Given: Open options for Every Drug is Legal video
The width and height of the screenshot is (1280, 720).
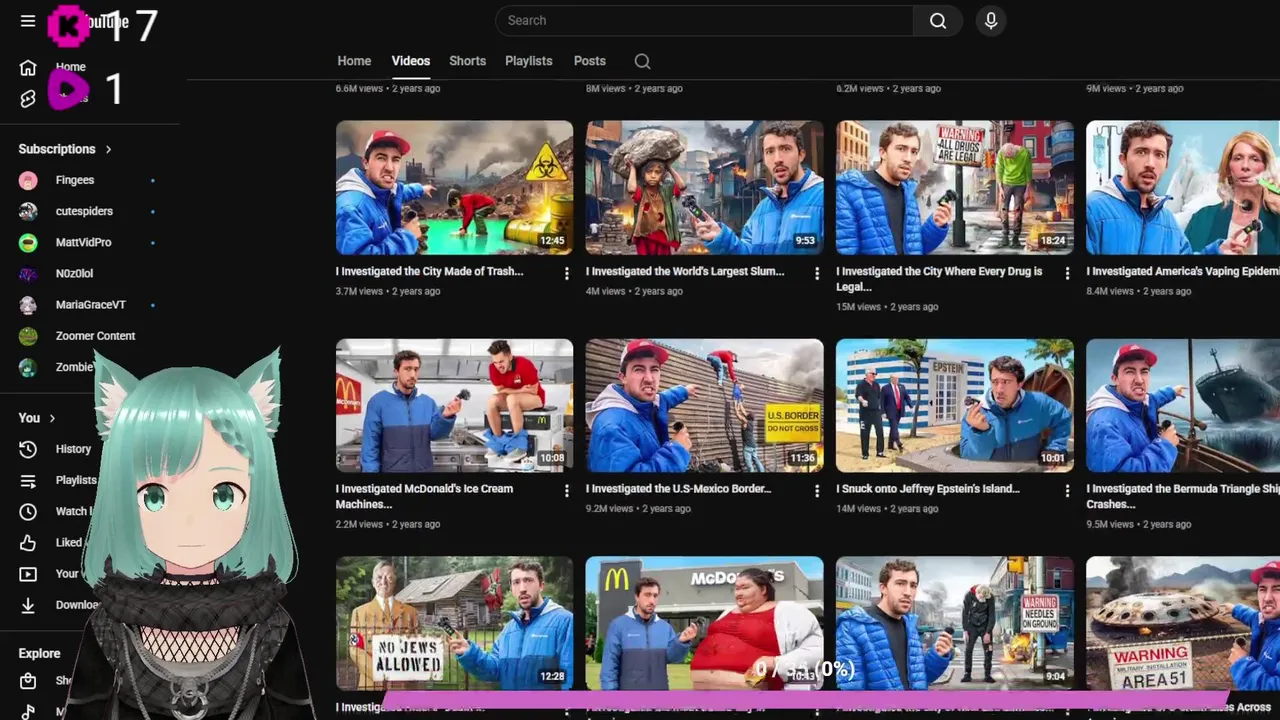Looking at the screenshot, I should click(1066, 273).
